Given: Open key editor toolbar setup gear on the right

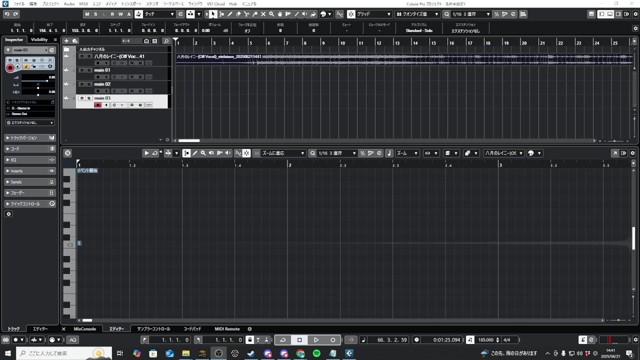Looking at the screenshot, I should (633, 153).
